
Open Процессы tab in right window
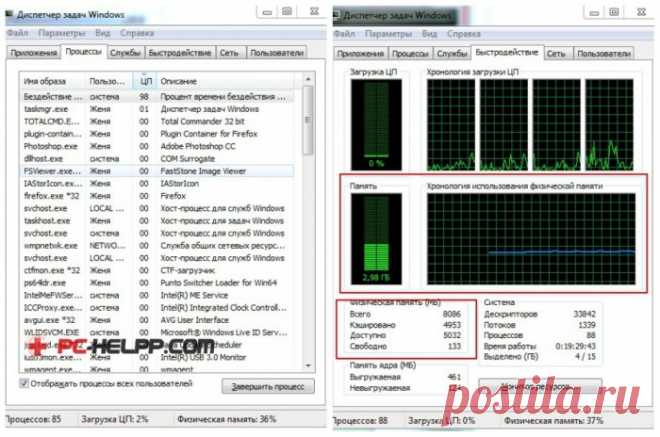click(x=410, y=53)
